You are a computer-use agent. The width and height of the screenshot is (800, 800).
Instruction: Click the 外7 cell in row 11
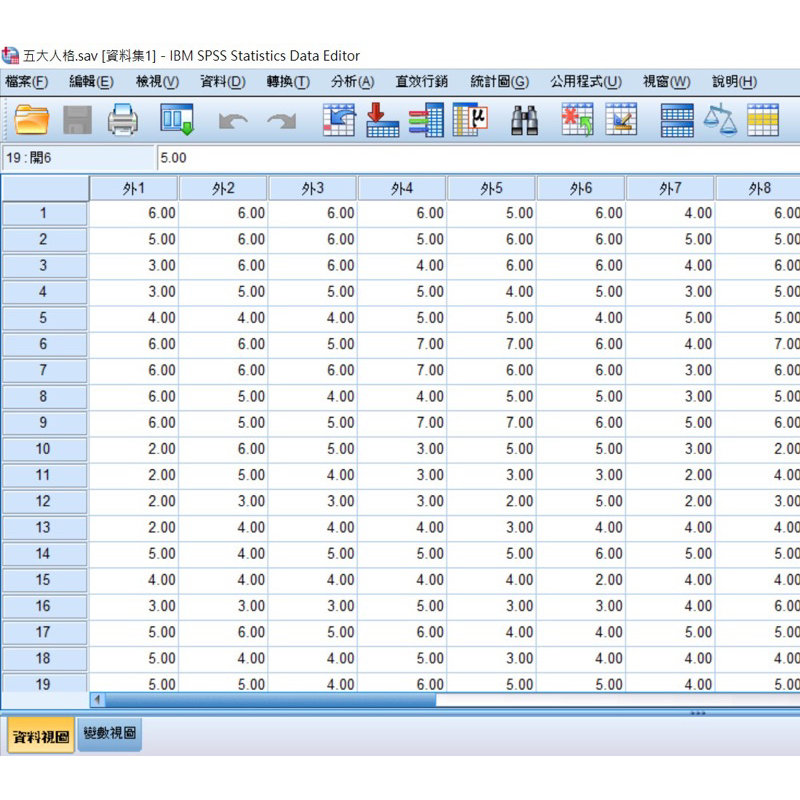tap(670, 475)
